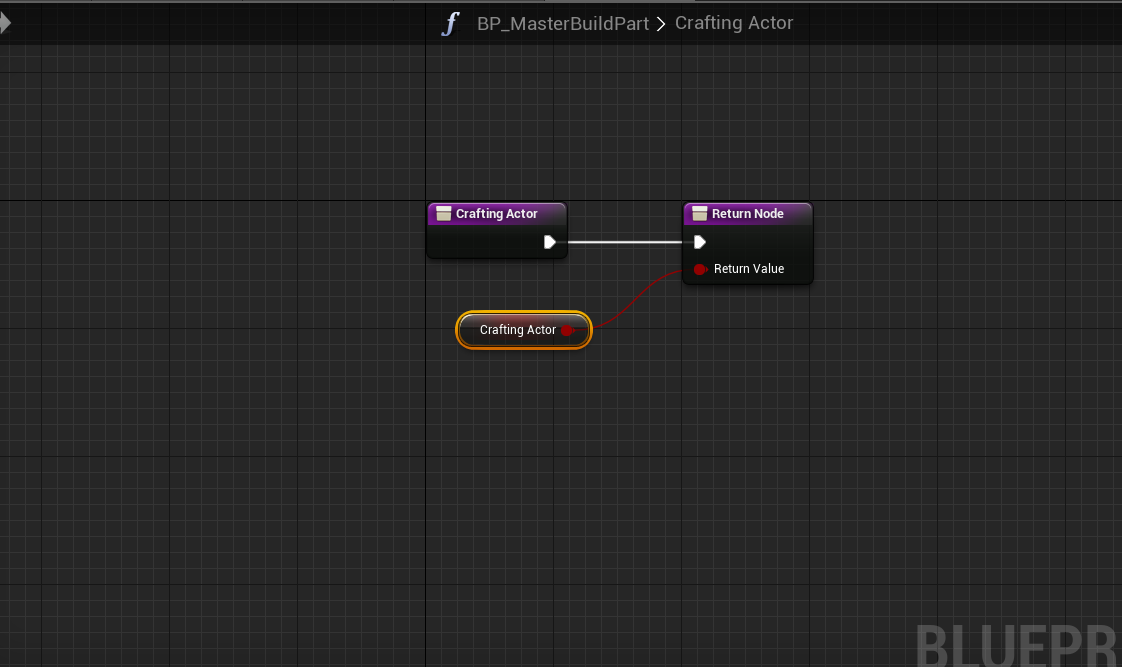Click the forward navigation arrow at top left
Screen dimensions: 1122x667
point(5,23)
